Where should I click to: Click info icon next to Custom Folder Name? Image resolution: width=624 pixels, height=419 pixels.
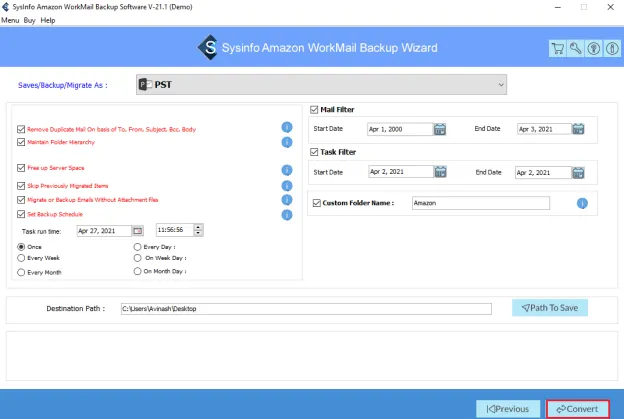point(582,204)
